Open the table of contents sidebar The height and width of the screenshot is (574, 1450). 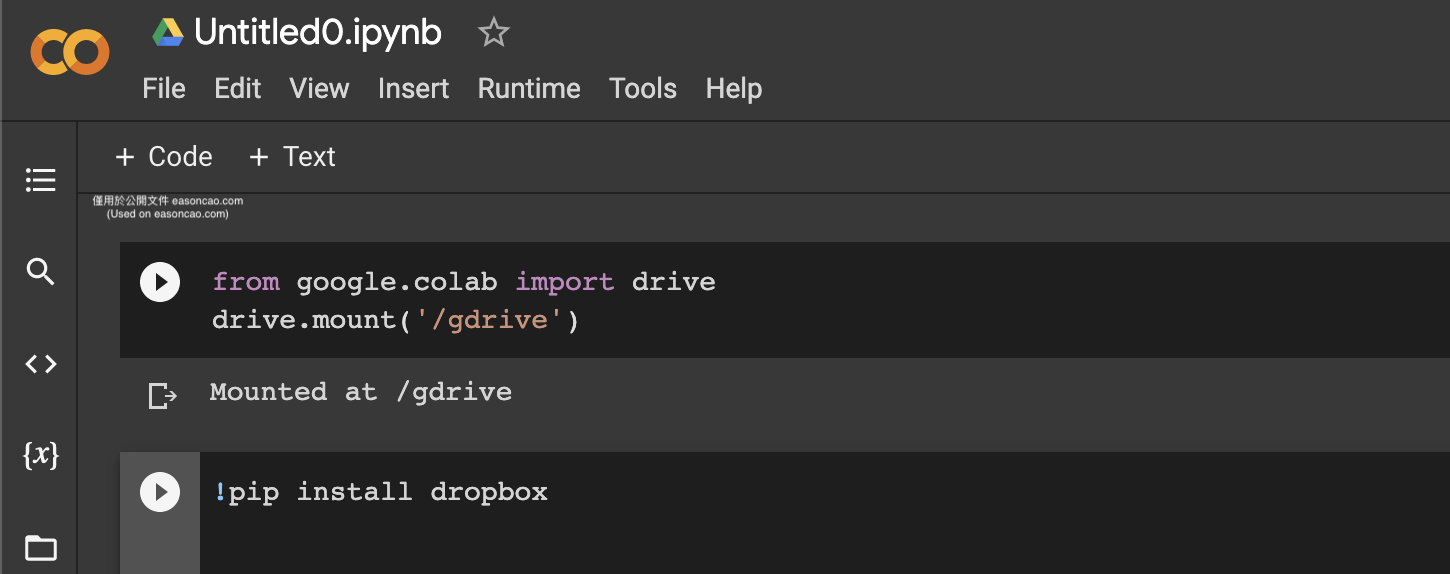tap(40, 180)
